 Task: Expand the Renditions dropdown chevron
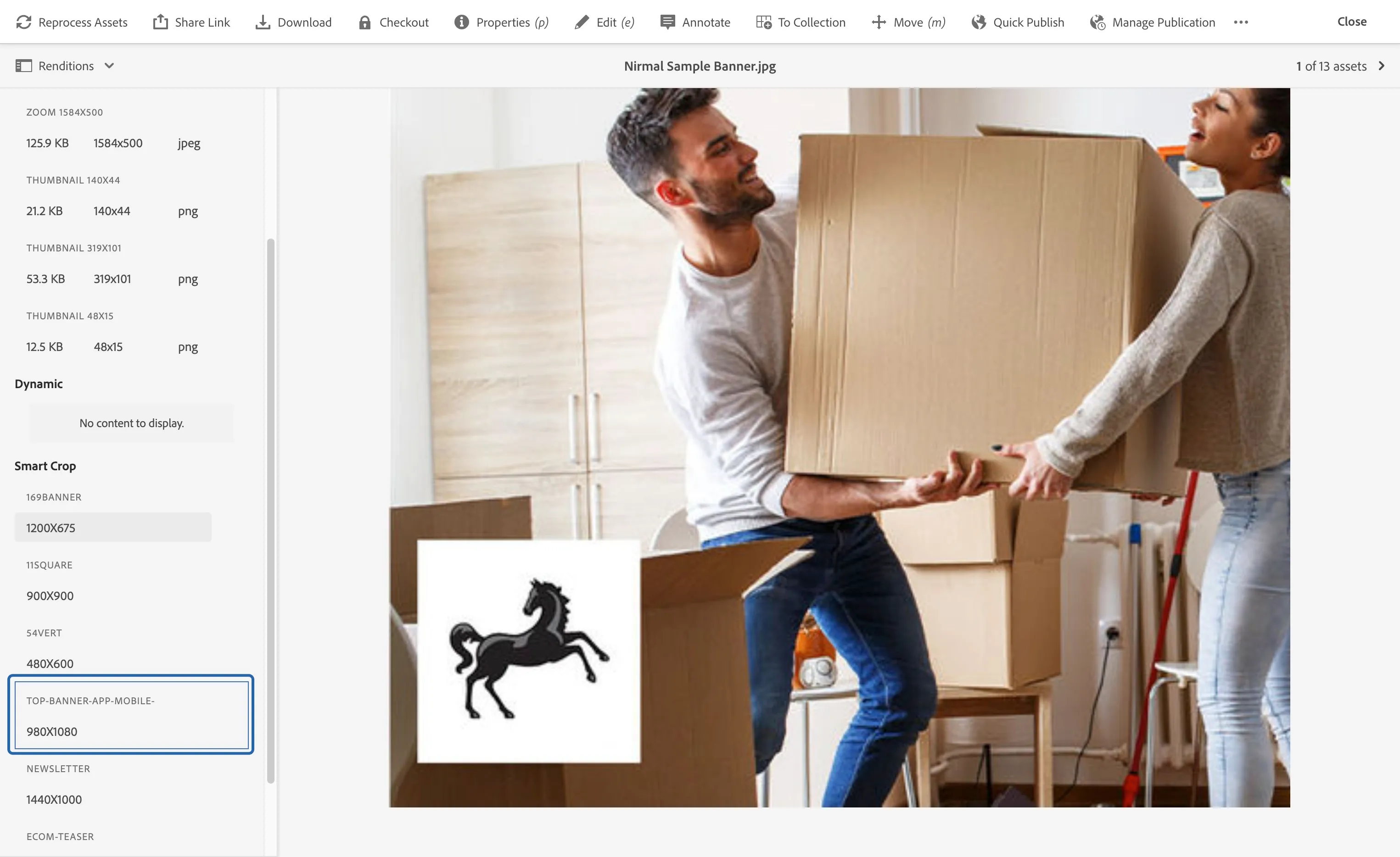click(109, 66)
